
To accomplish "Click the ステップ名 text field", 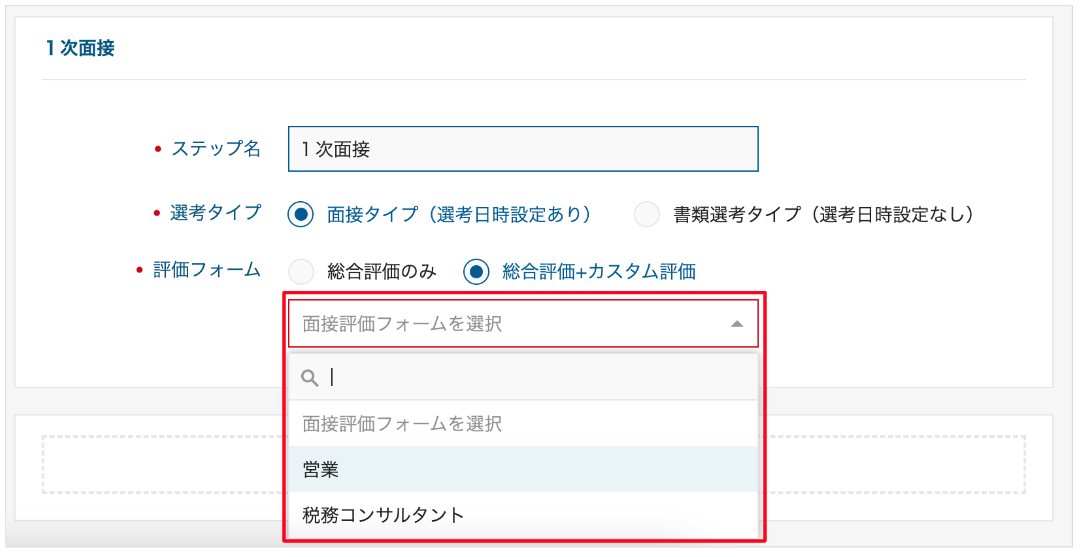I will click(x=522, y=149).
